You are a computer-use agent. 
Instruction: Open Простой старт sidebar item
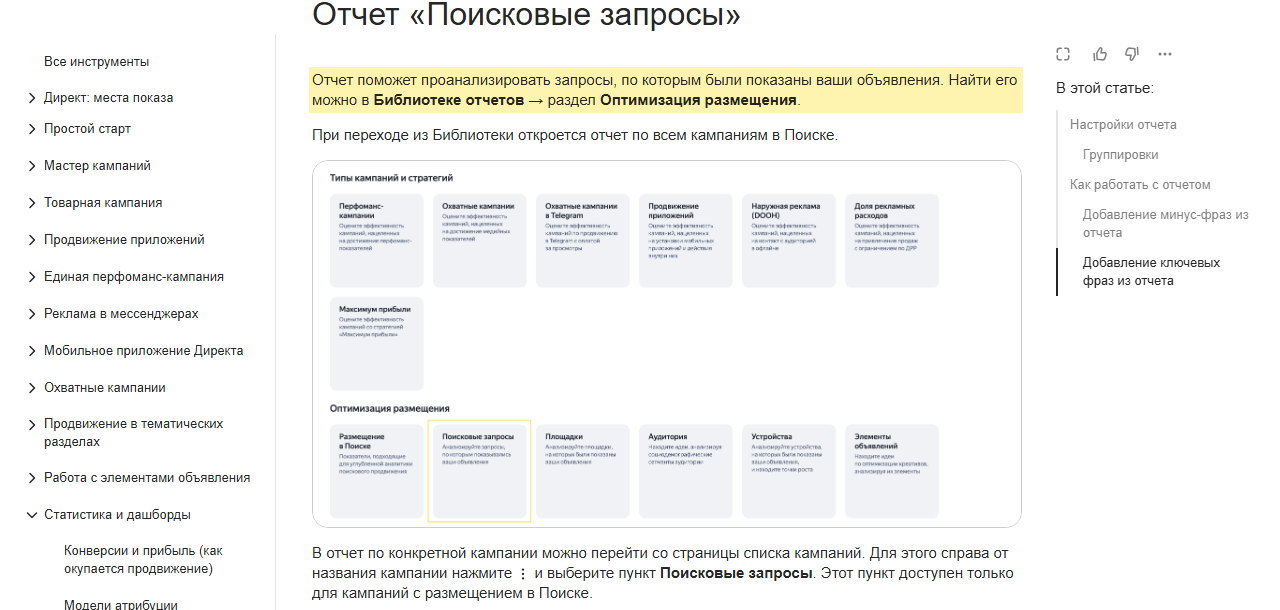pyautogui.click(x=87, y=129)
